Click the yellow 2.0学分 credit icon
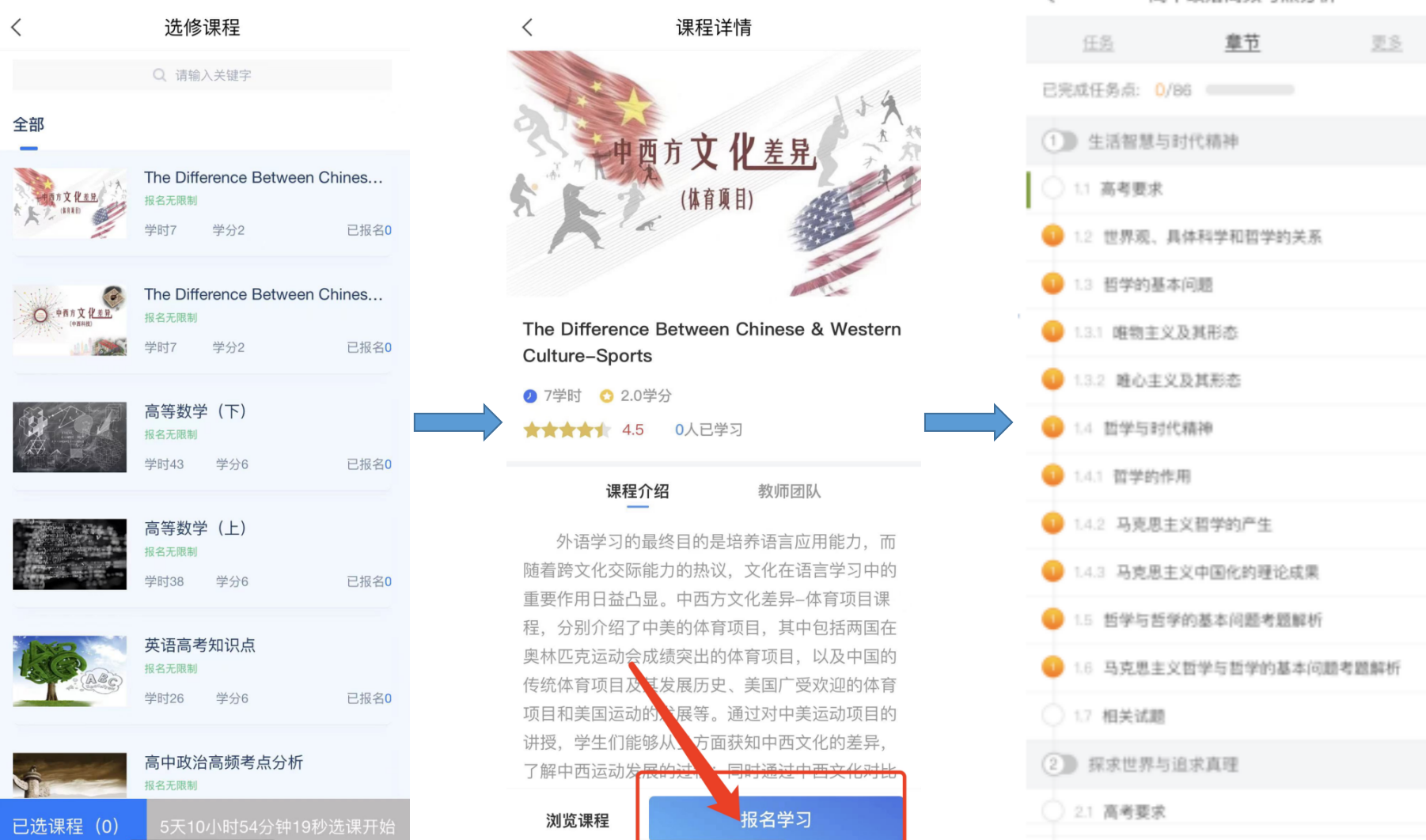 (x=607, y=395)
